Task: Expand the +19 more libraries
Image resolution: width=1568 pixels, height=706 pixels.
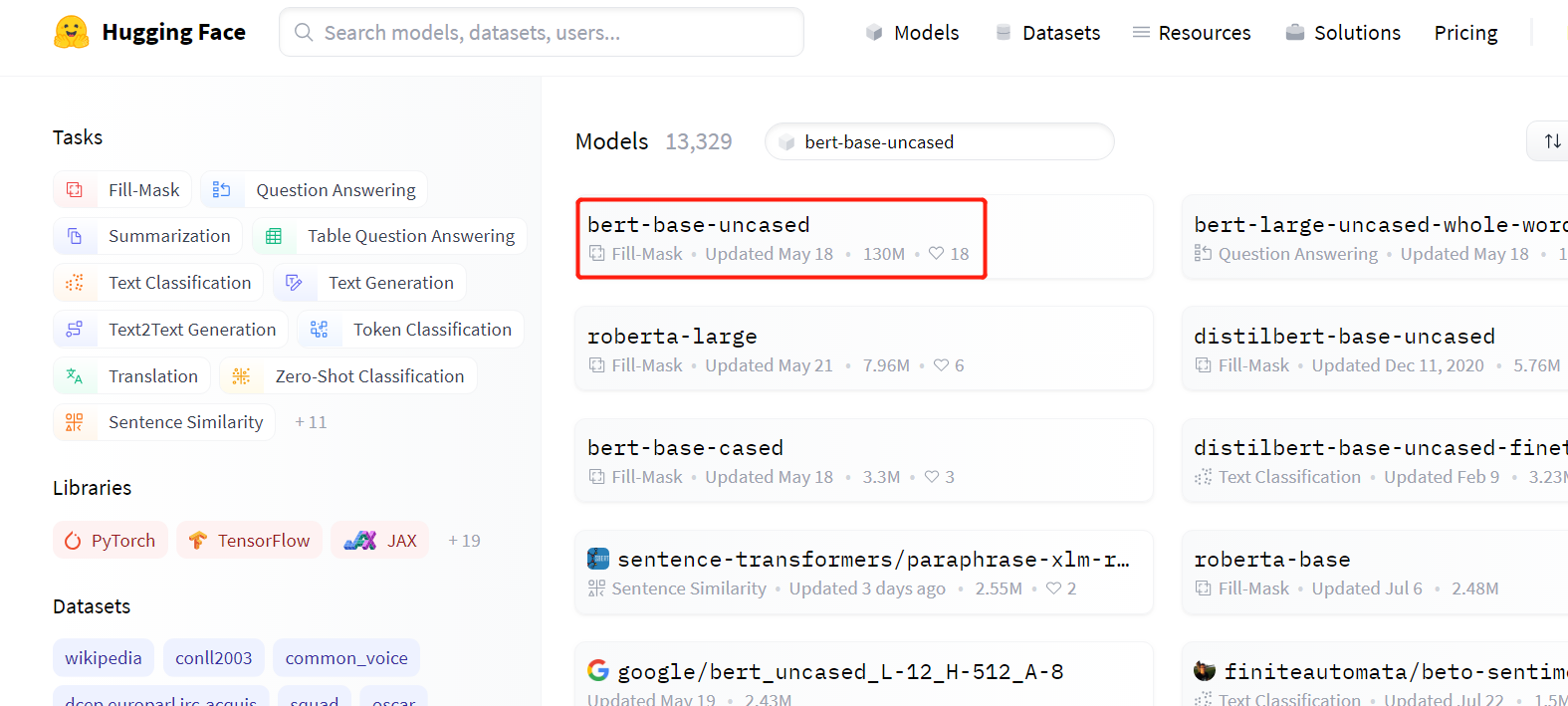Action: coord(464,541)
